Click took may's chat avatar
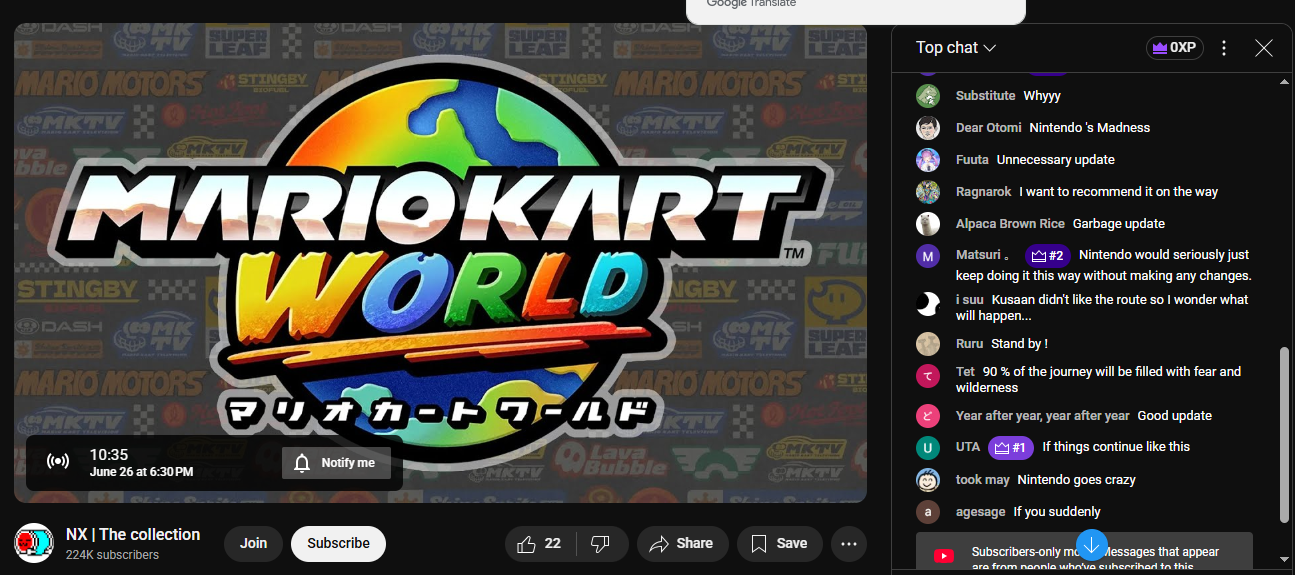The image size is (1295, 575). click(x=928, y=480)
